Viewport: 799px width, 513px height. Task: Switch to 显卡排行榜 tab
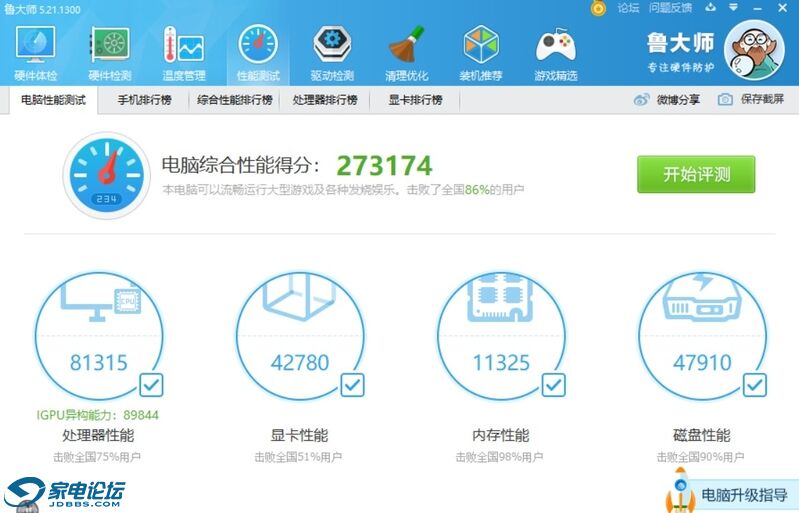pos(415,100)
